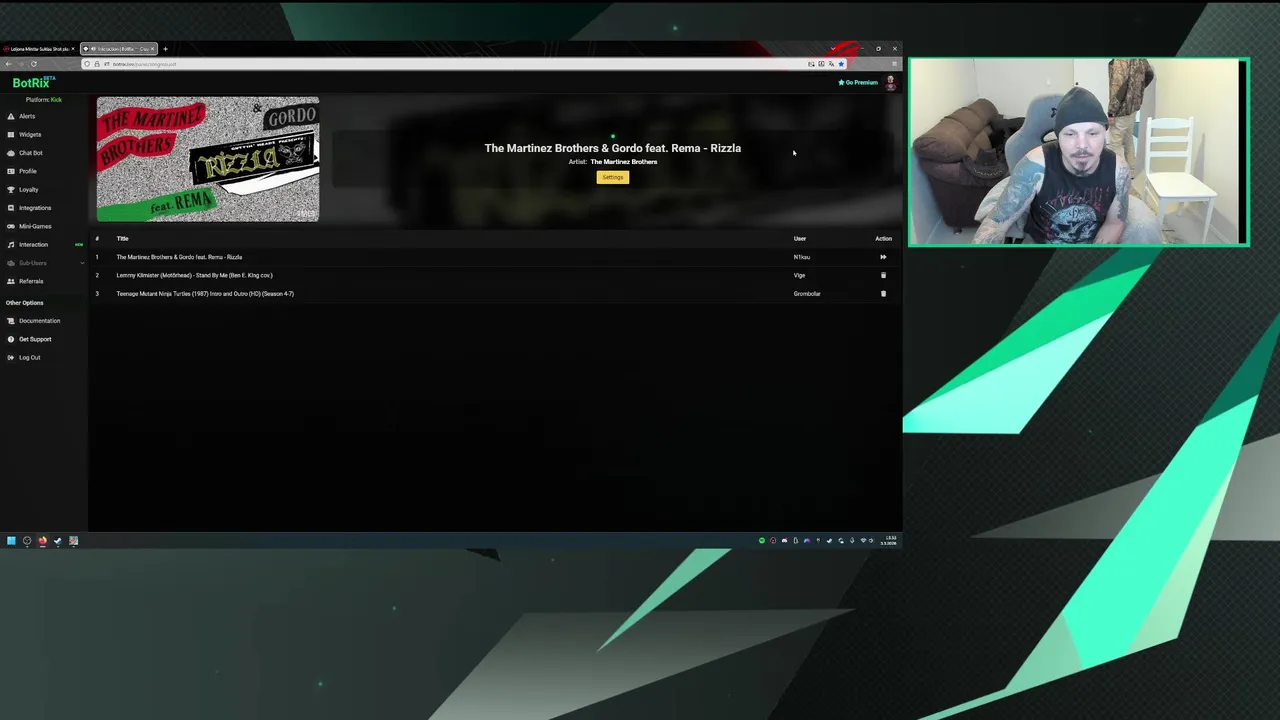Open the Alerts sidebar section

pos(27,116)
